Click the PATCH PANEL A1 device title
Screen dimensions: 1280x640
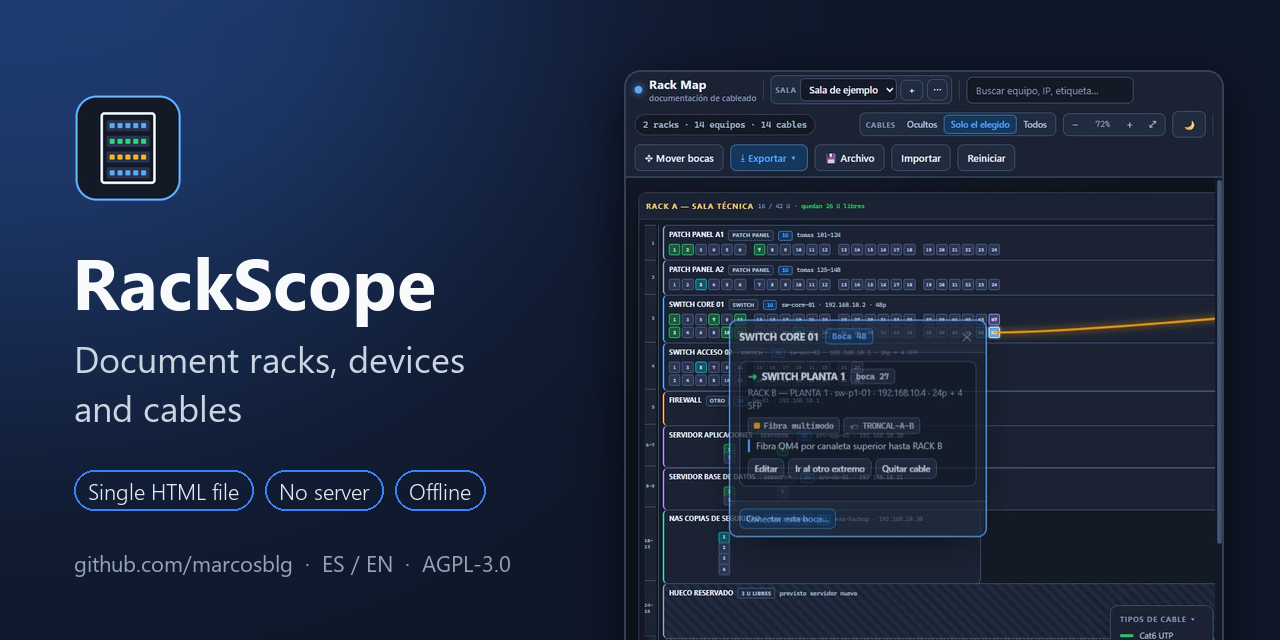click(x=696, y=234)
